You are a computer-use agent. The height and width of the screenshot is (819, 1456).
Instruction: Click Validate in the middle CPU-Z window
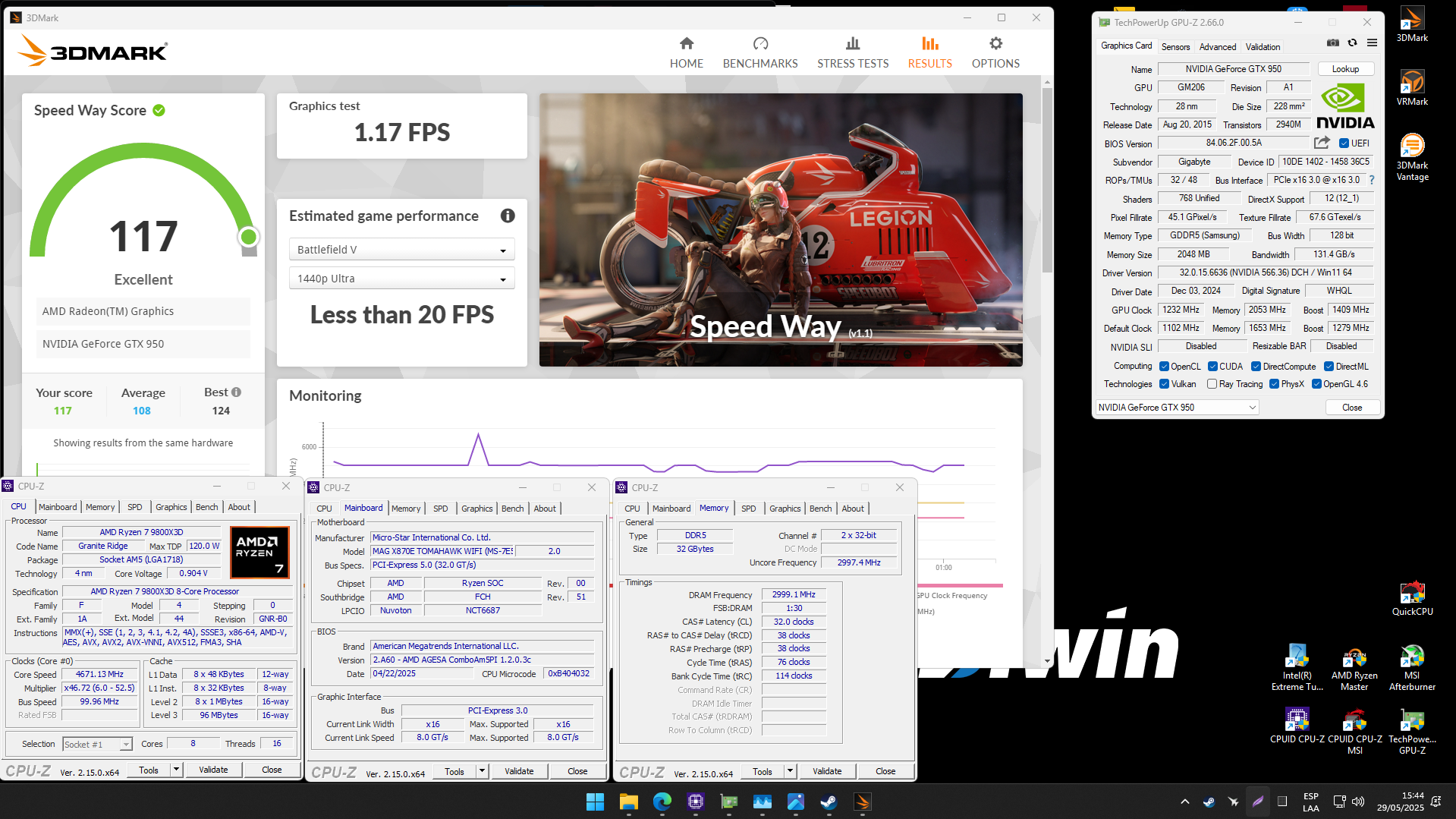pos(519,771)
